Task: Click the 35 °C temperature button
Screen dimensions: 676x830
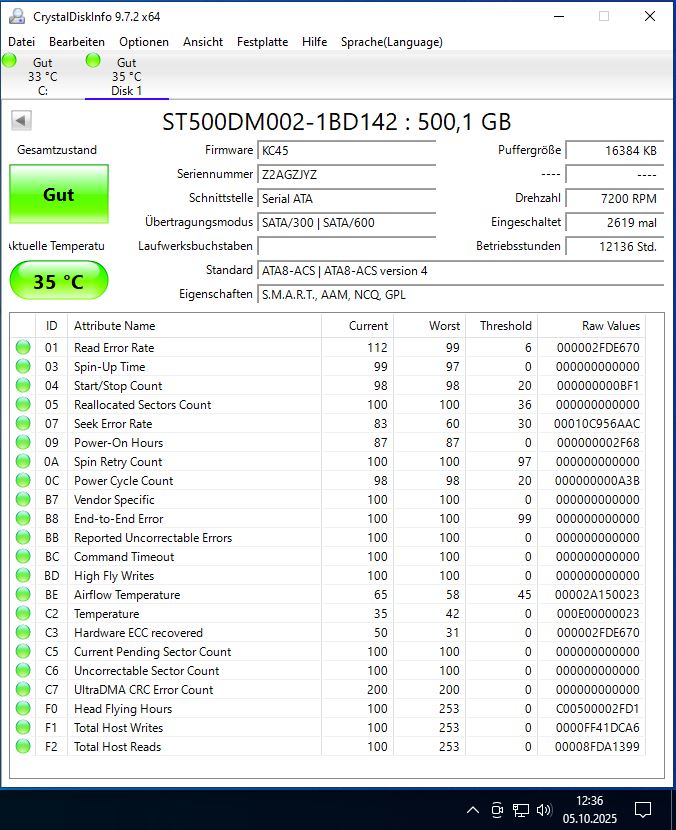Action: click(59, 281)
